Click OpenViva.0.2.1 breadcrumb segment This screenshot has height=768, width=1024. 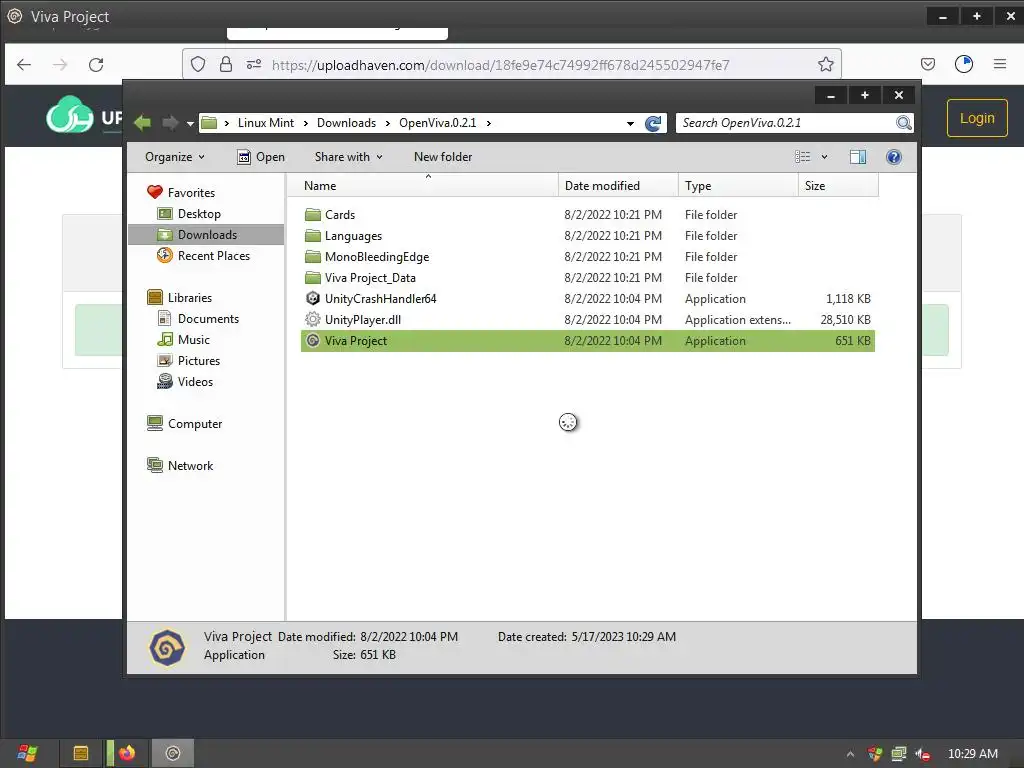pyautogui.click(x=438, y=123)
